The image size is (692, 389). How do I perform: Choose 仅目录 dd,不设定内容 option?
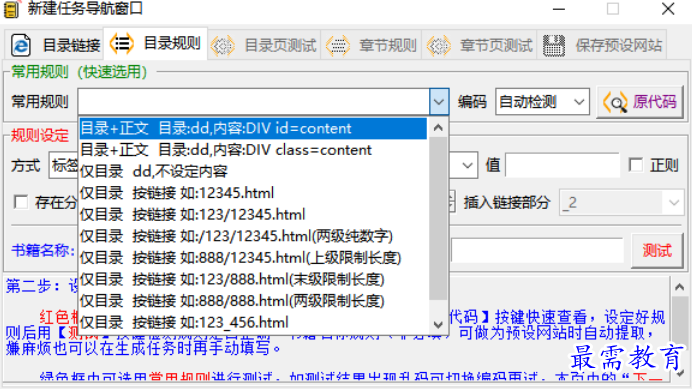click(253, 171)
